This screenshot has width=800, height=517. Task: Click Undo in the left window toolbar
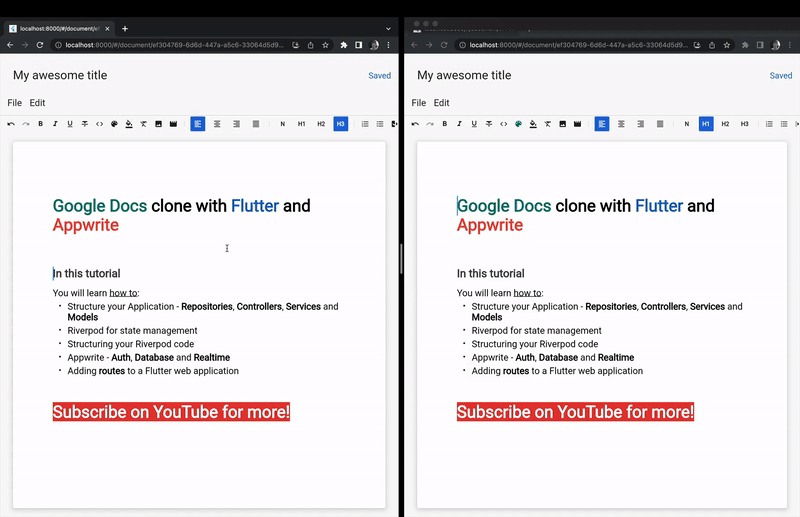click(11, 124)
